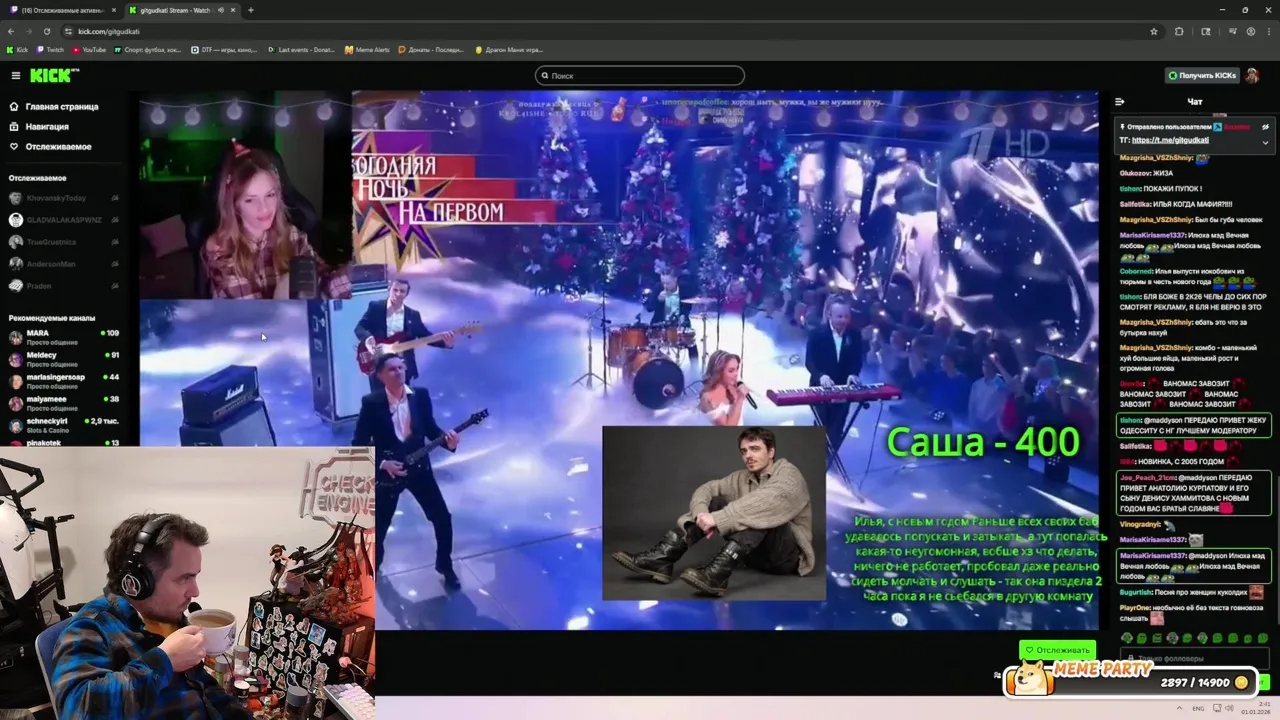Open t.me/gitgudkati pinned link
The image size is (1280, 720).
pos(1171,140)
